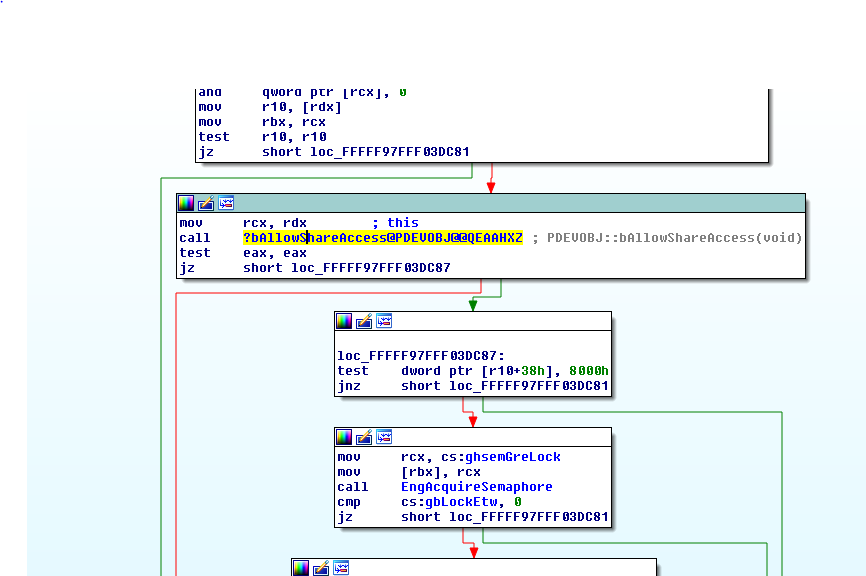The image size is (866, 576).
Task: Select the loc_FFFFF97FFF03DC87: label line
Action: pos(419,355)
